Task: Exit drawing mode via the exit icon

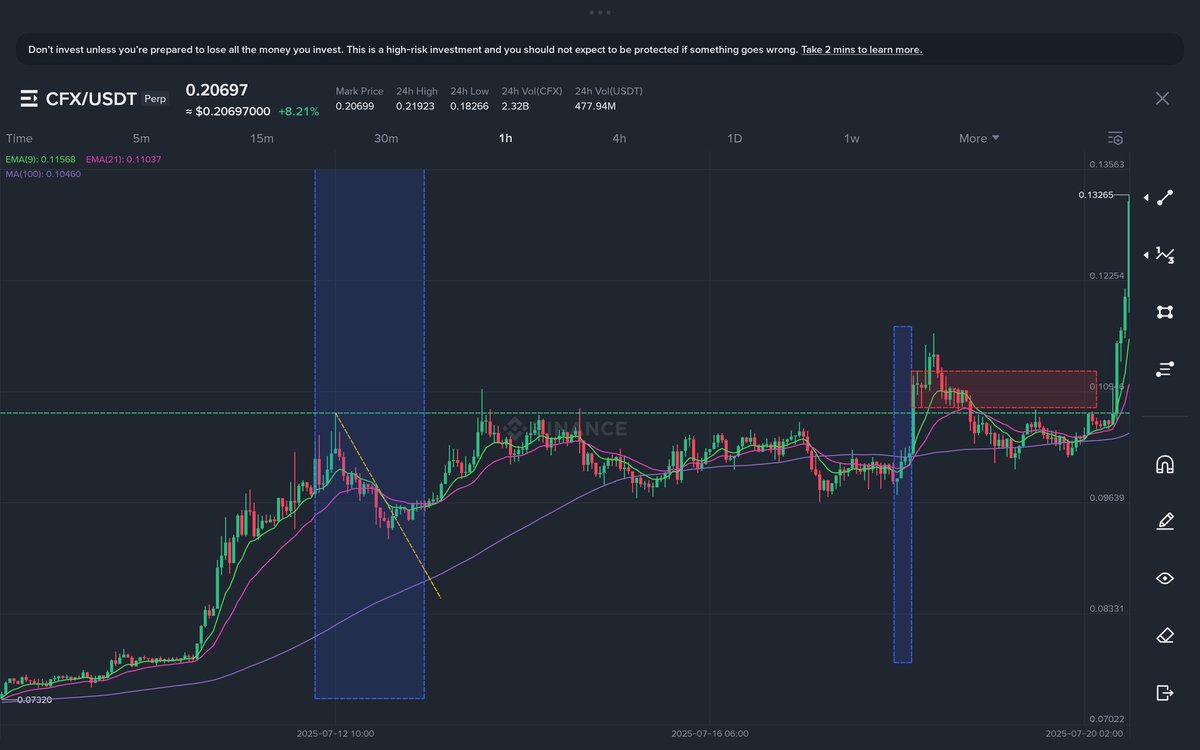Action: click(x=1165, y=692)
